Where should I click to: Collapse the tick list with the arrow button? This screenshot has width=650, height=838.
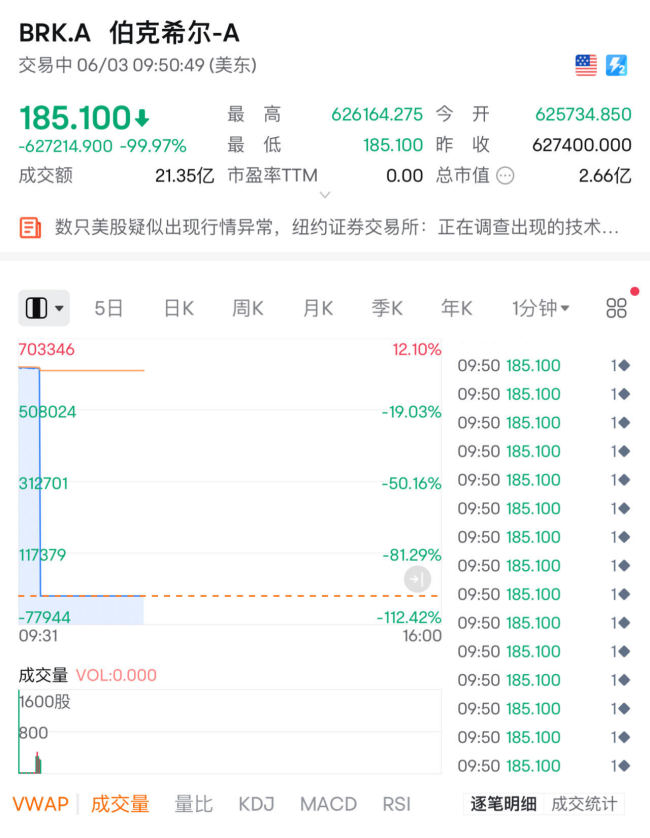pos(417,579)
